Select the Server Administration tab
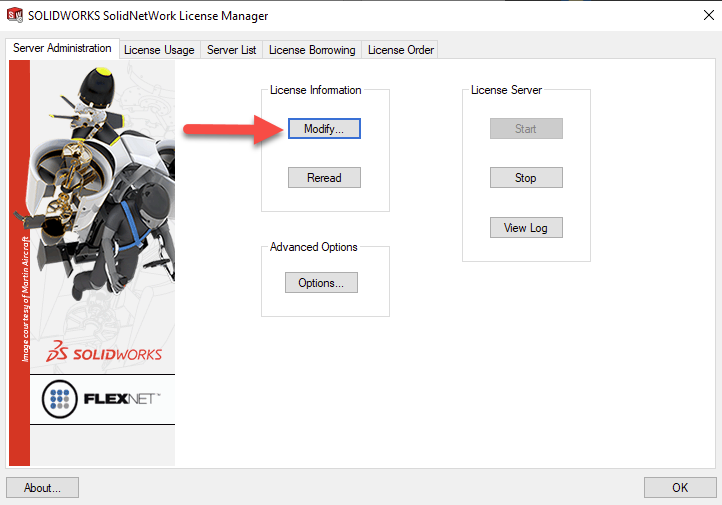Image resolution: width=722 pixels, height=505 pixels. point(62,49)
